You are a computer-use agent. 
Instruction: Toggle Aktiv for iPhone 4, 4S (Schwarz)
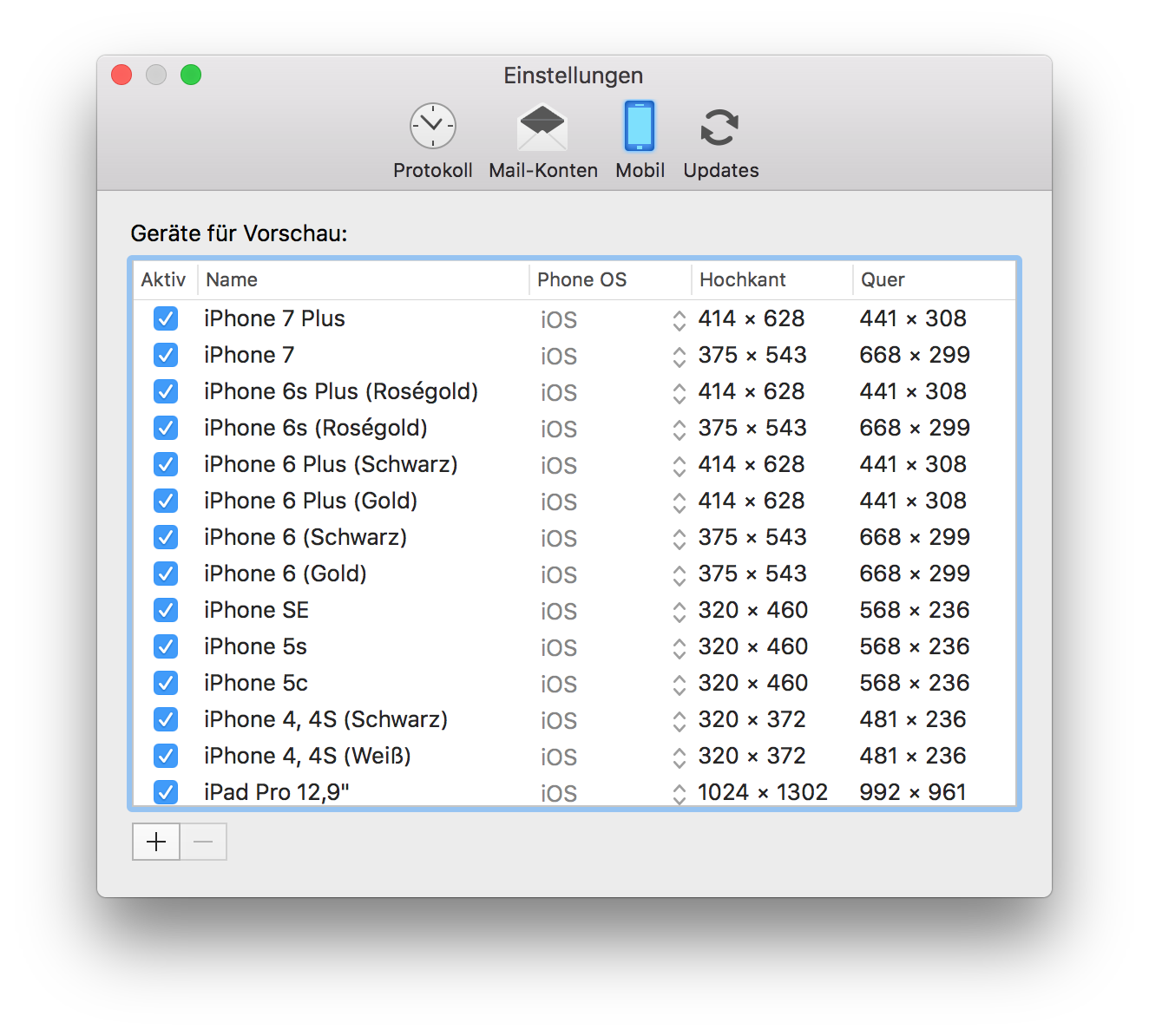click(x=166, y=719)
